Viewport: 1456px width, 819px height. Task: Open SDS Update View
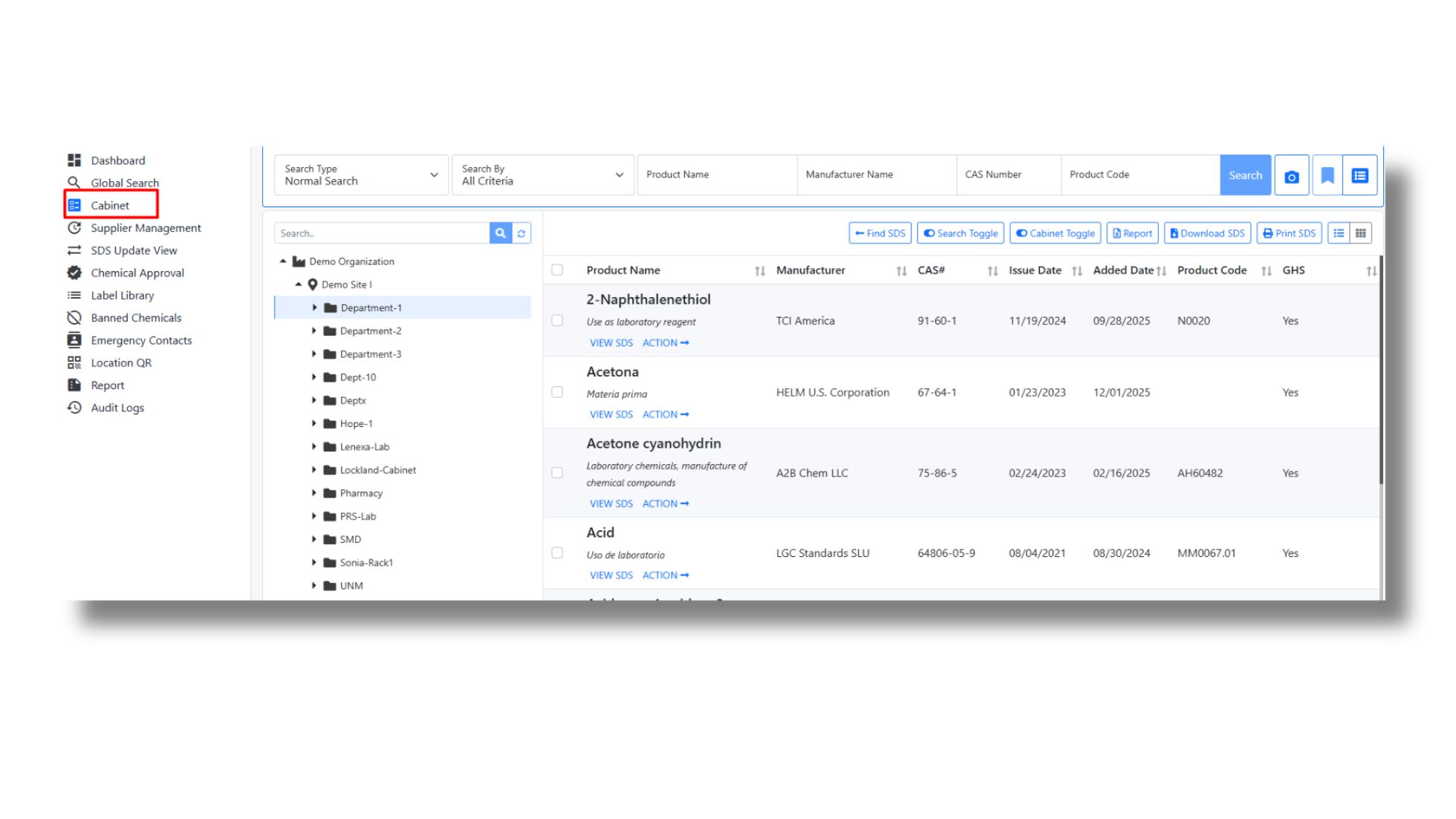tap(123, 250)
